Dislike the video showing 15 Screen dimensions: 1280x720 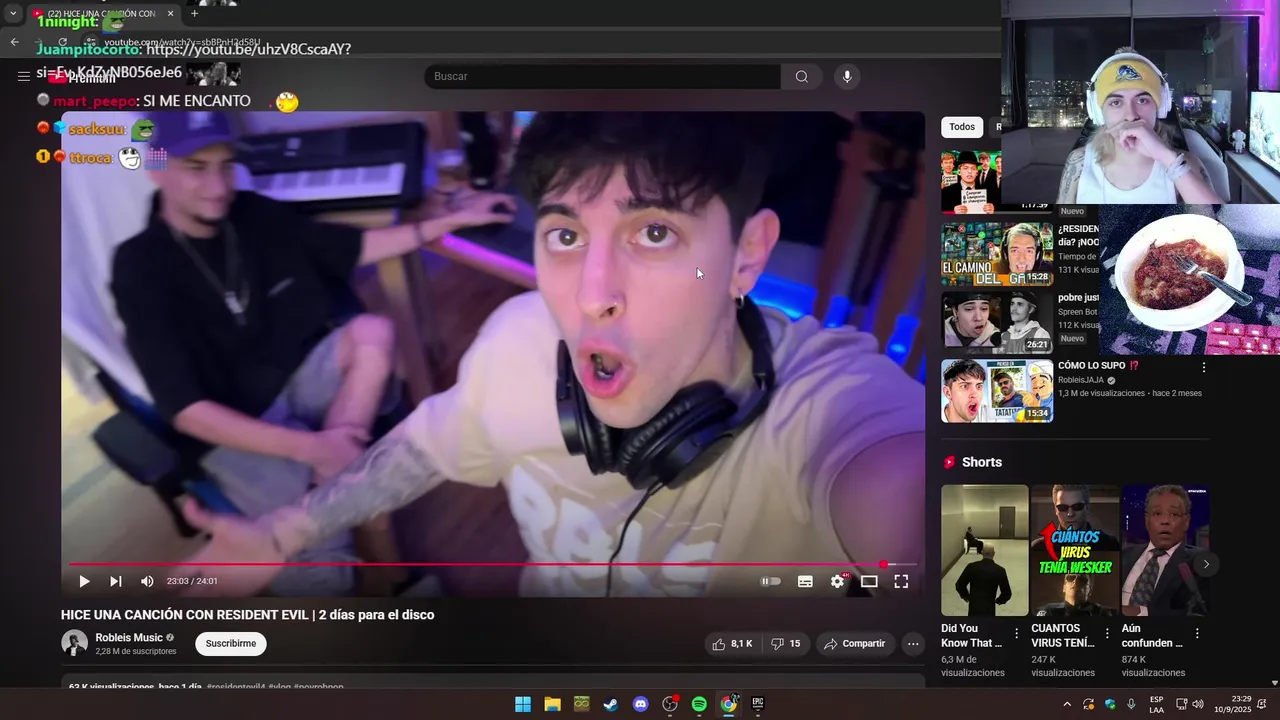point(786,644)
